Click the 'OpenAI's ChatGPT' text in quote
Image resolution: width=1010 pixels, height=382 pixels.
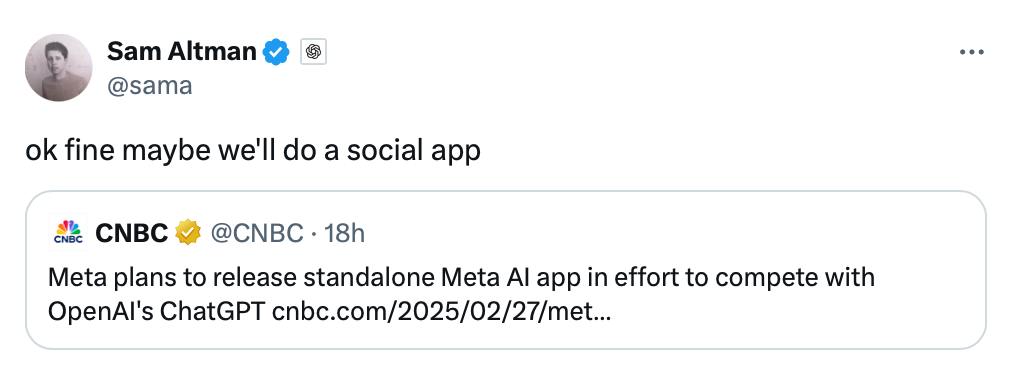(157, 313)
